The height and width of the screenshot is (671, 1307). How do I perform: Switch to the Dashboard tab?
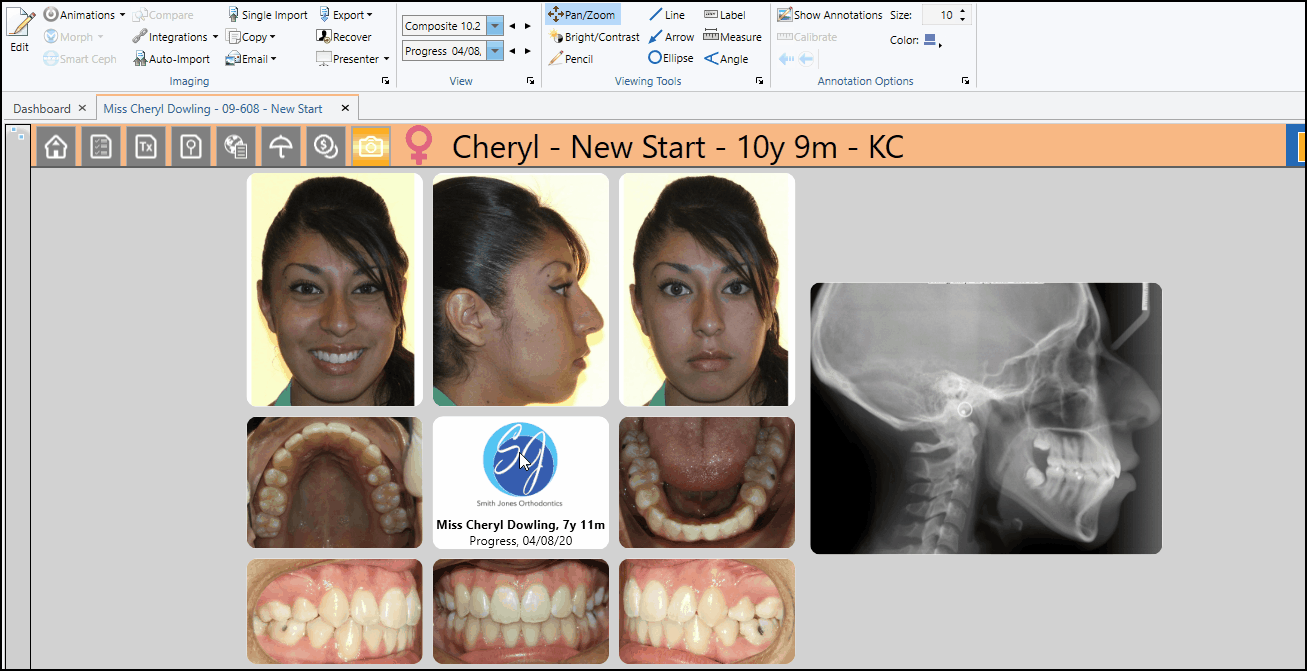coord(42,108)
